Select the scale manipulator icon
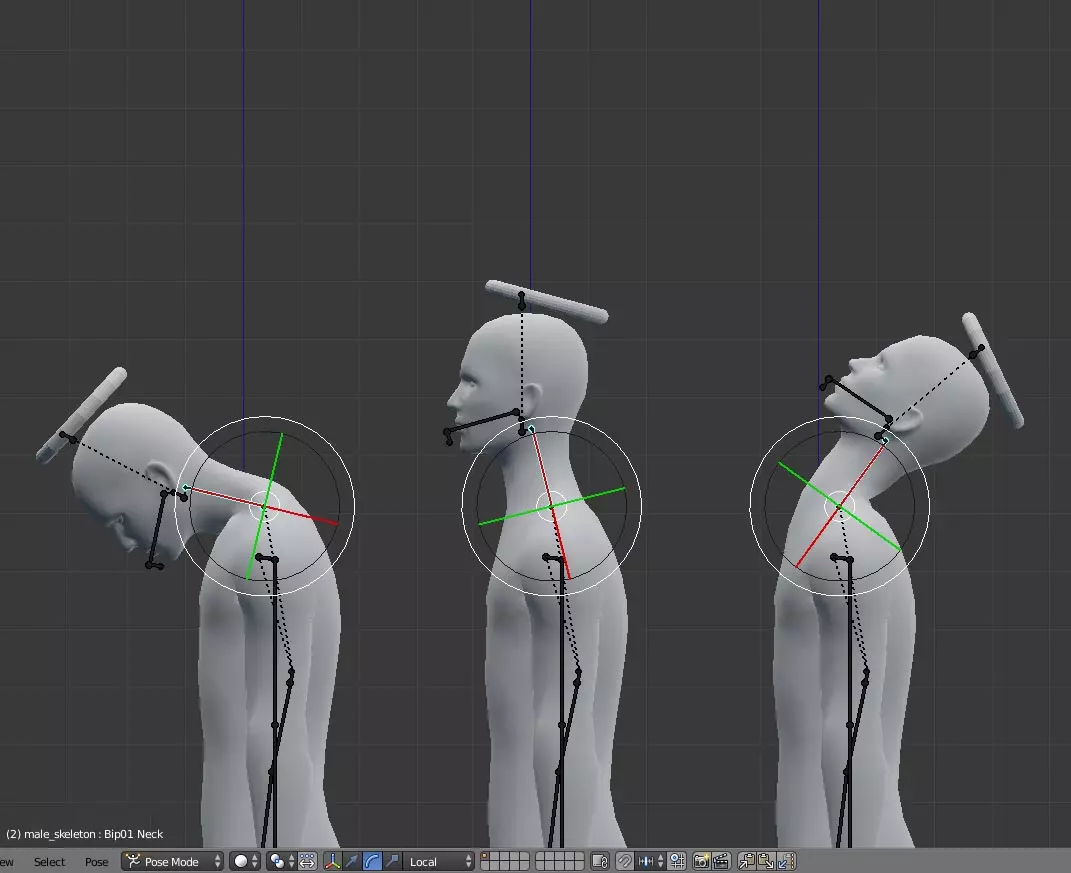The height and width of the screenshot is (873, 1071). (392, 861)
